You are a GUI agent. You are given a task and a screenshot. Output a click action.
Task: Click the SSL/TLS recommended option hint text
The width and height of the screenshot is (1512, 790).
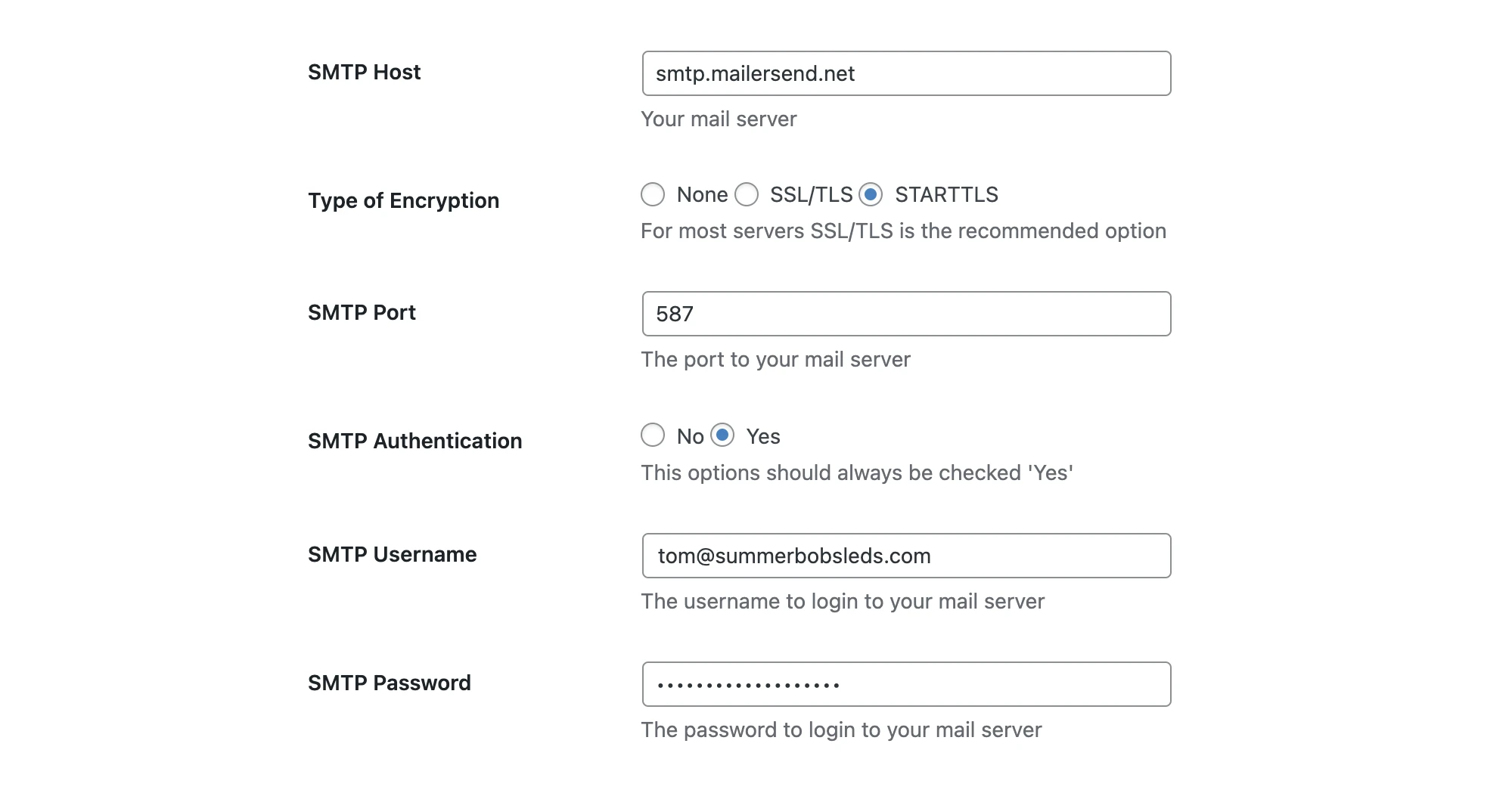pyautogui.click(x=903, y=231)
